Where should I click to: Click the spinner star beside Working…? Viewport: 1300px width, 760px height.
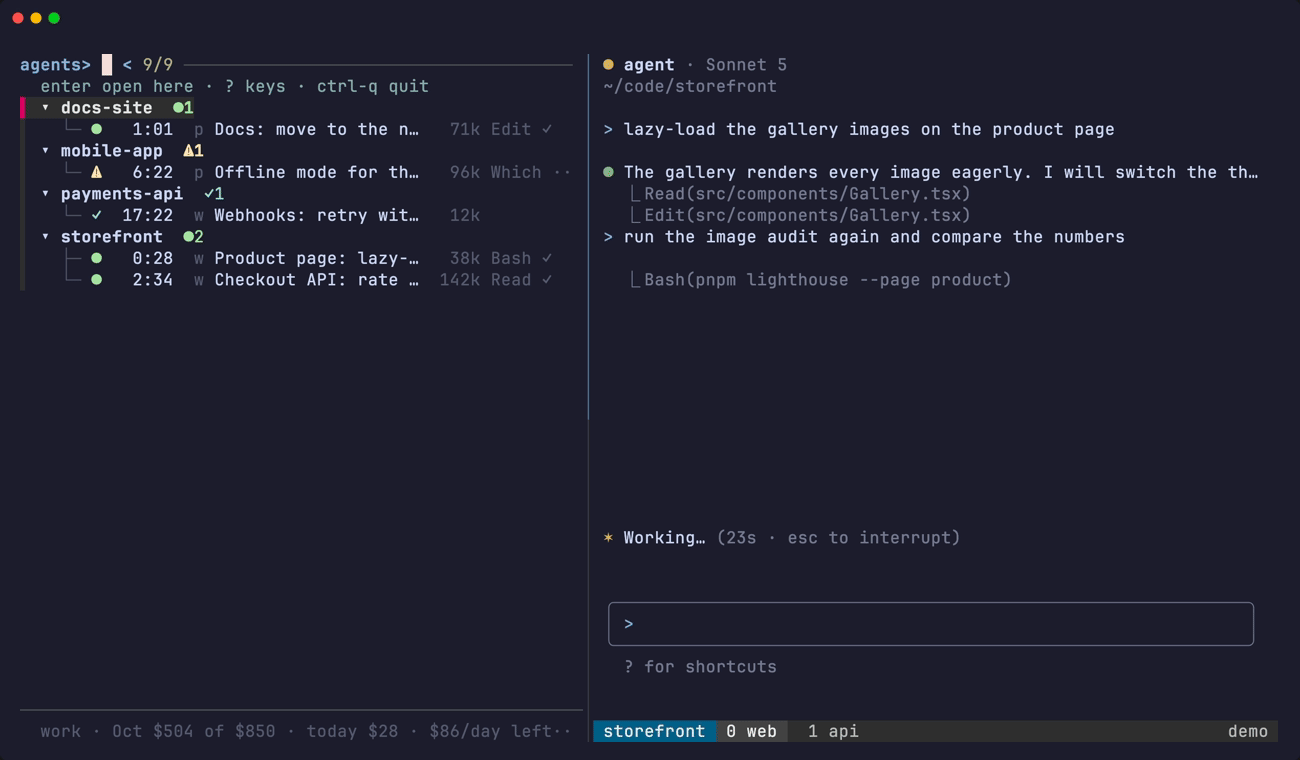[x=608, y=538]
